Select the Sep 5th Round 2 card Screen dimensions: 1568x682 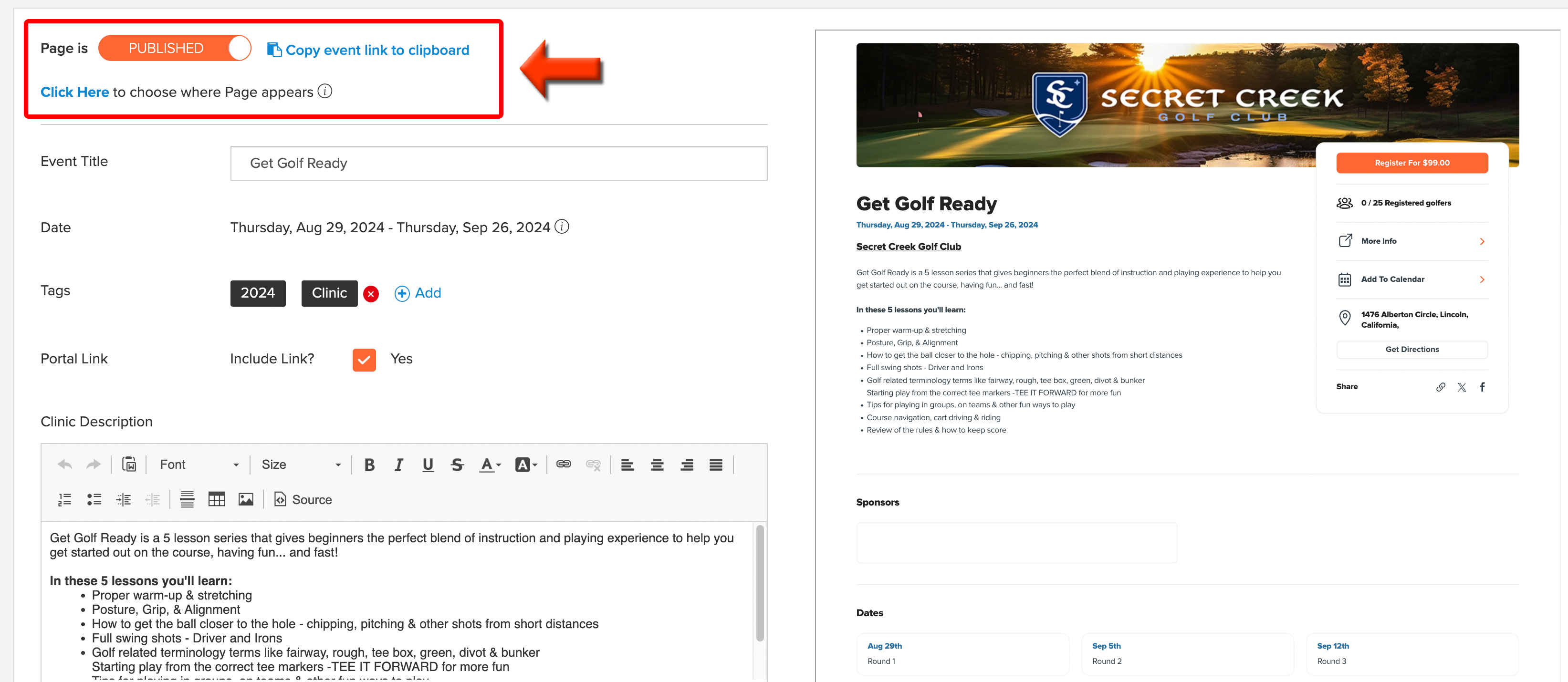click(x=1187, y=654)
